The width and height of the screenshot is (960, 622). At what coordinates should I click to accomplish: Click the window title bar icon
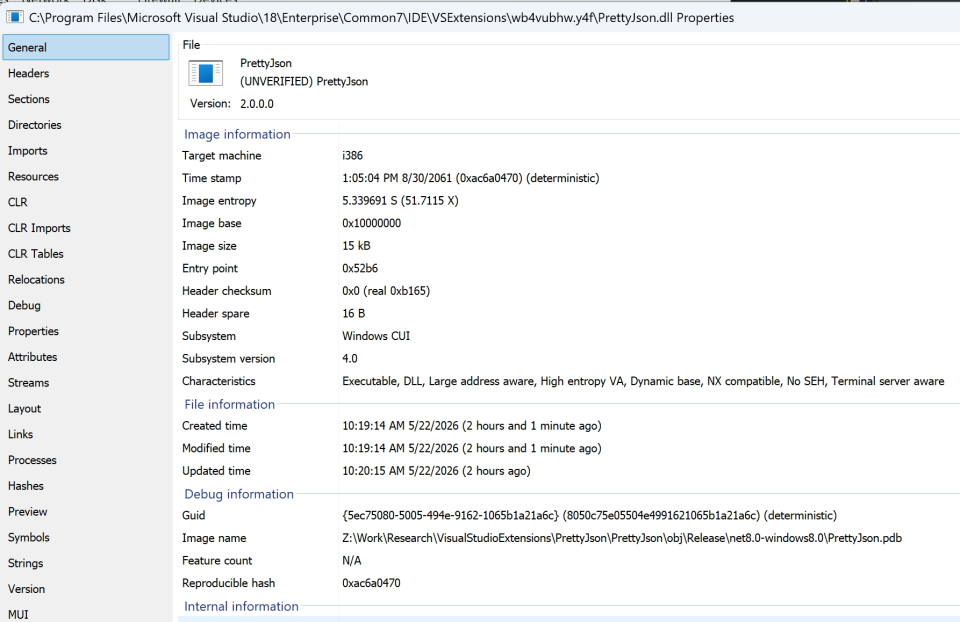(15, 17)
